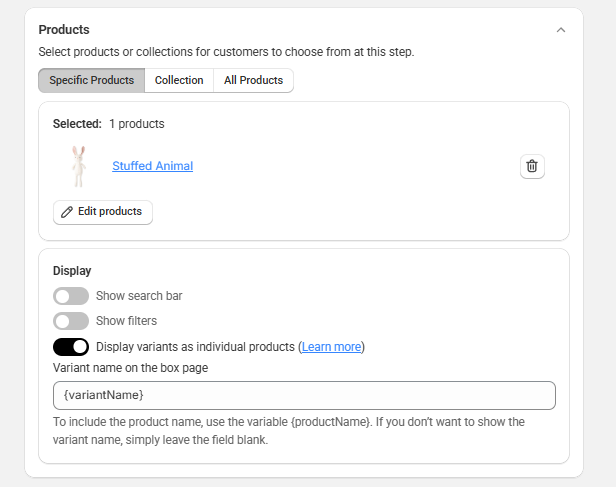
Task: Open the Stuffed Animal product link
Action: point(152,166)
